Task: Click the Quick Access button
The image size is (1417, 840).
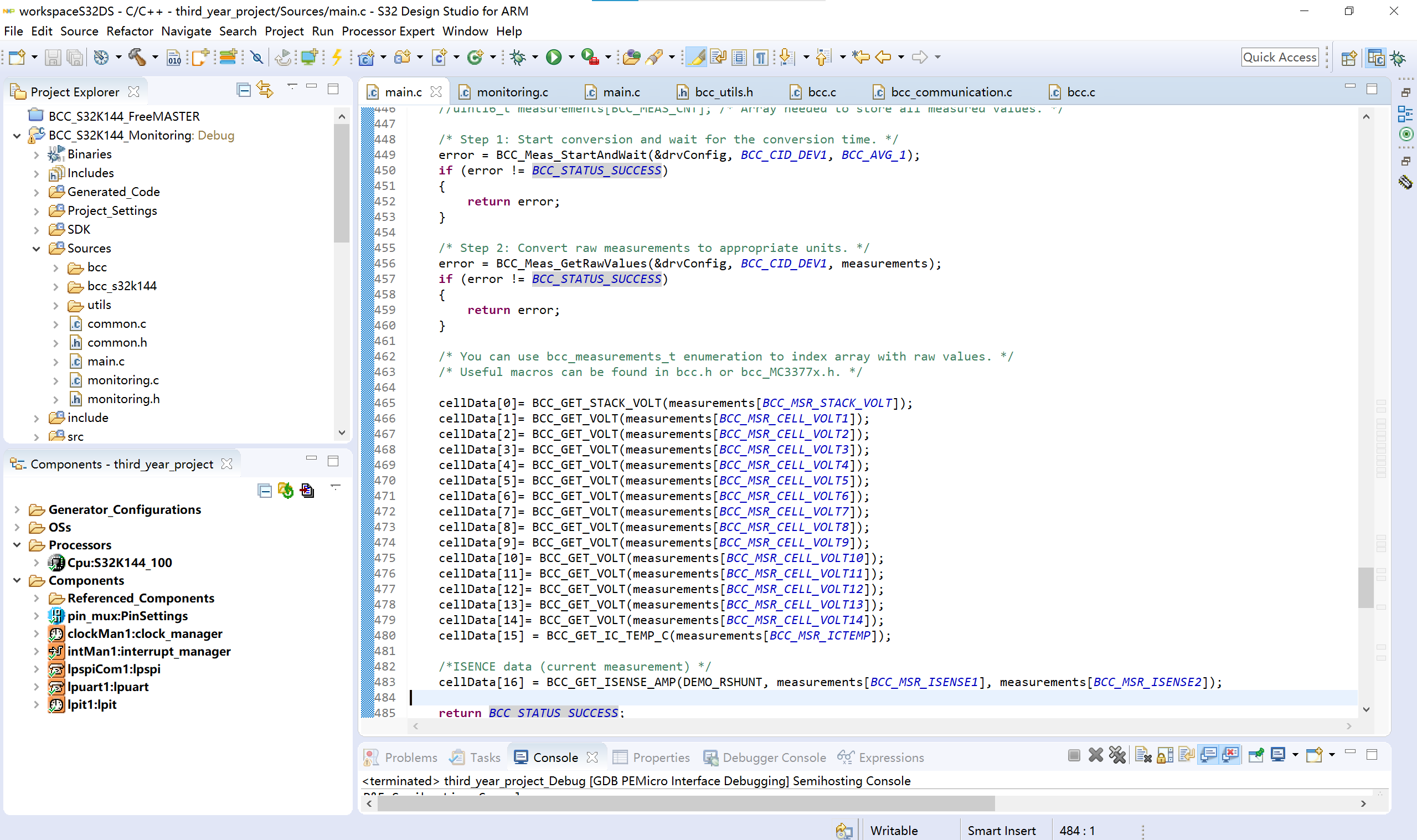Action: coord(1280,56)
